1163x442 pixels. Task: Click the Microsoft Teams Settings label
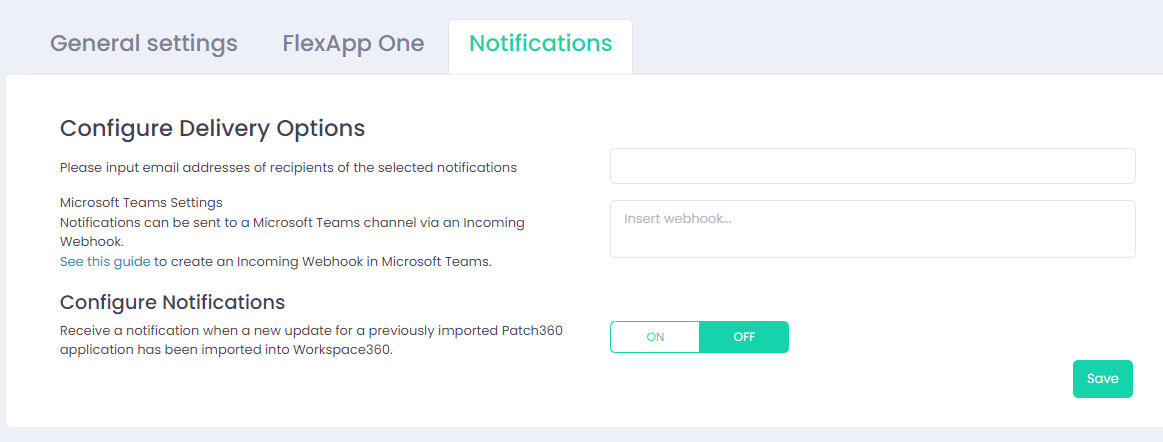[x=141, y=202]
